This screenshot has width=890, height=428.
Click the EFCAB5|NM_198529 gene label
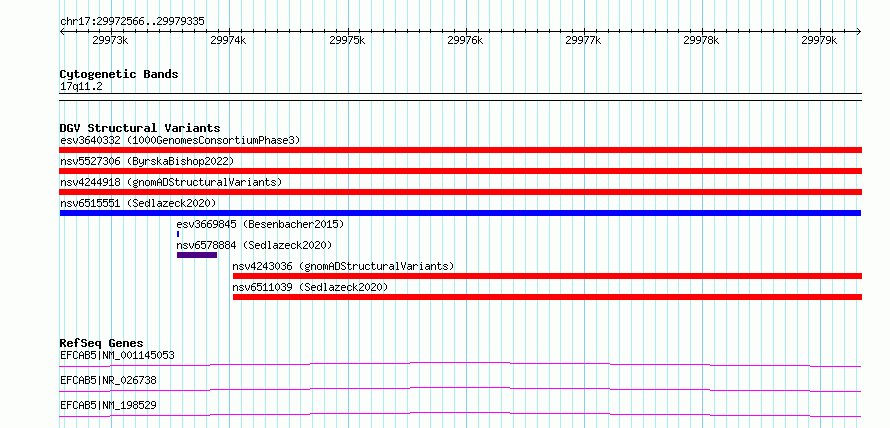(x=108, y=405)
